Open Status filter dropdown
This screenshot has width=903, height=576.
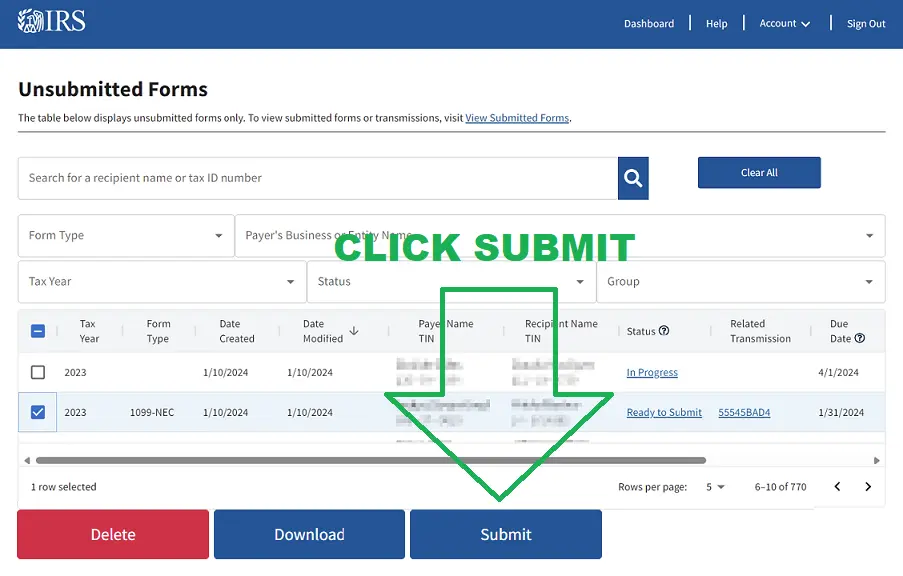coord(452,282)
